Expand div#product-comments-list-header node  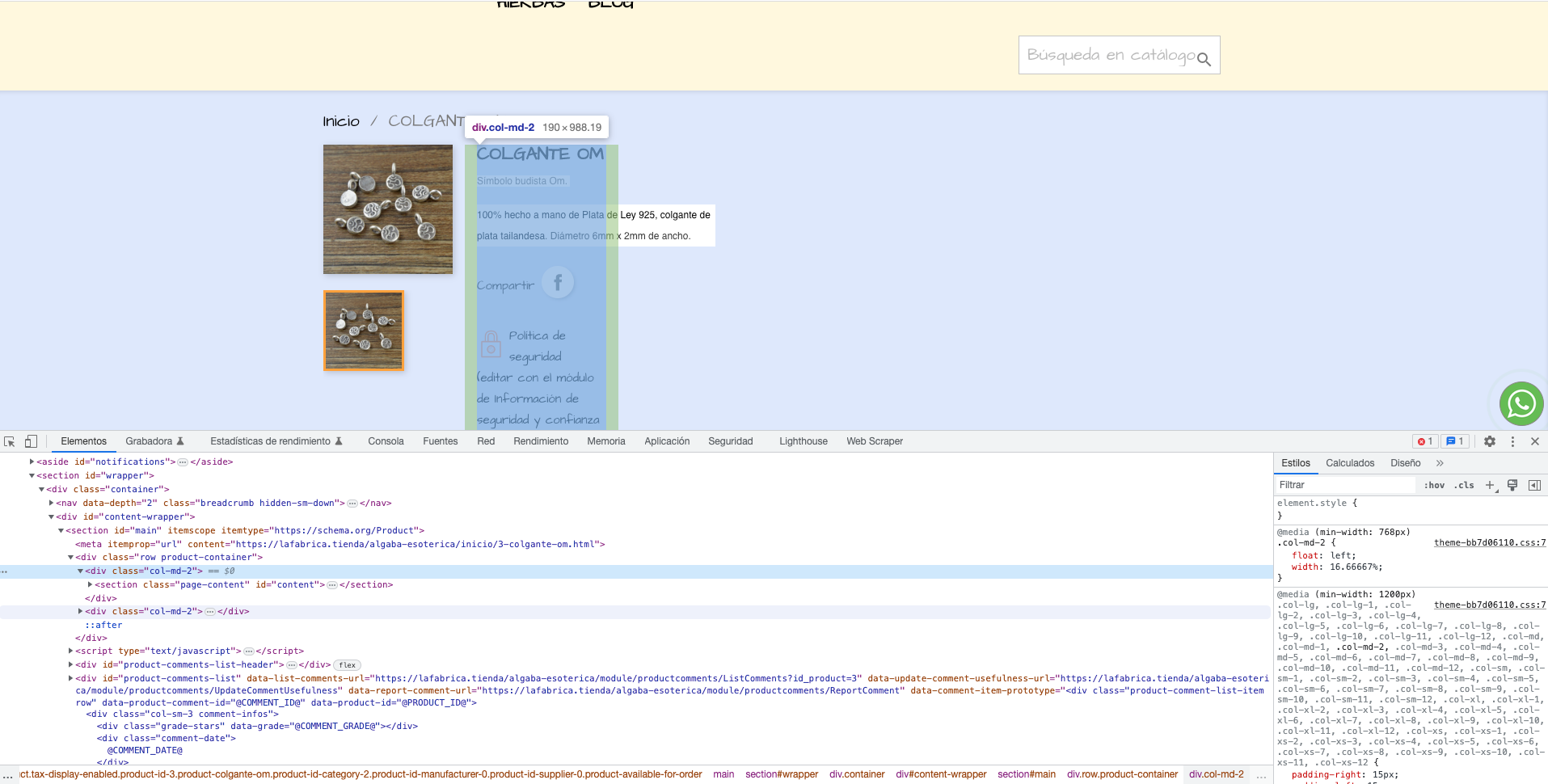tap(70, 664)
